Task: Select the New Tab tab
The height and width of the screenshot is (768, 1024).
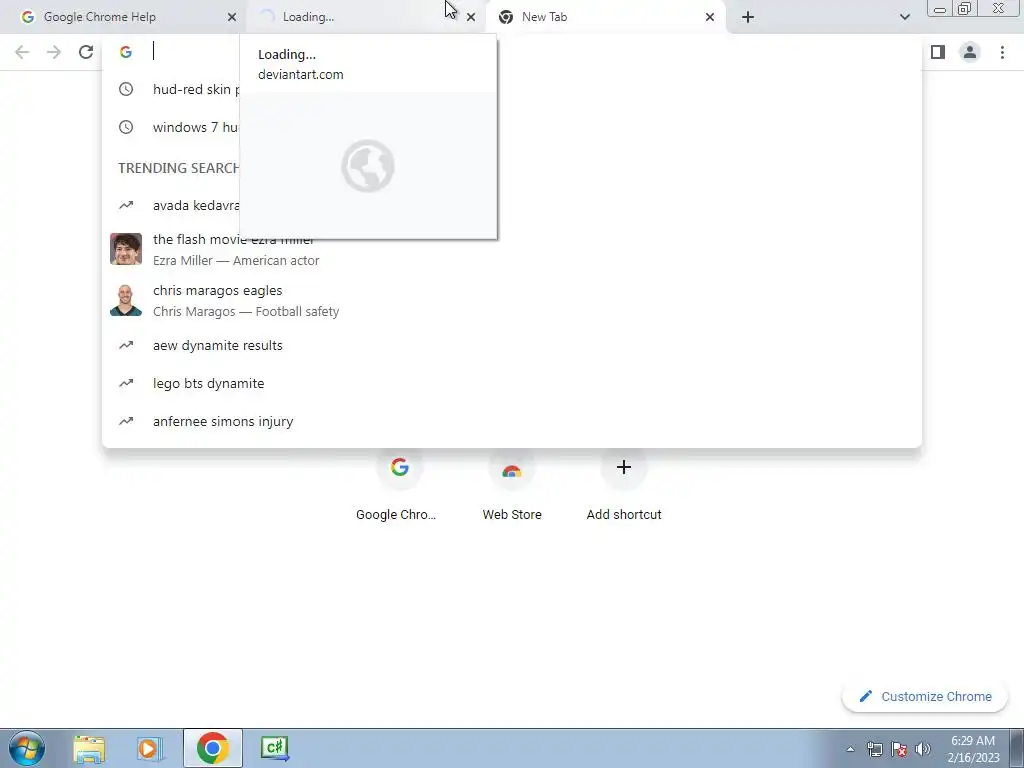Action: tap(604, 17)
